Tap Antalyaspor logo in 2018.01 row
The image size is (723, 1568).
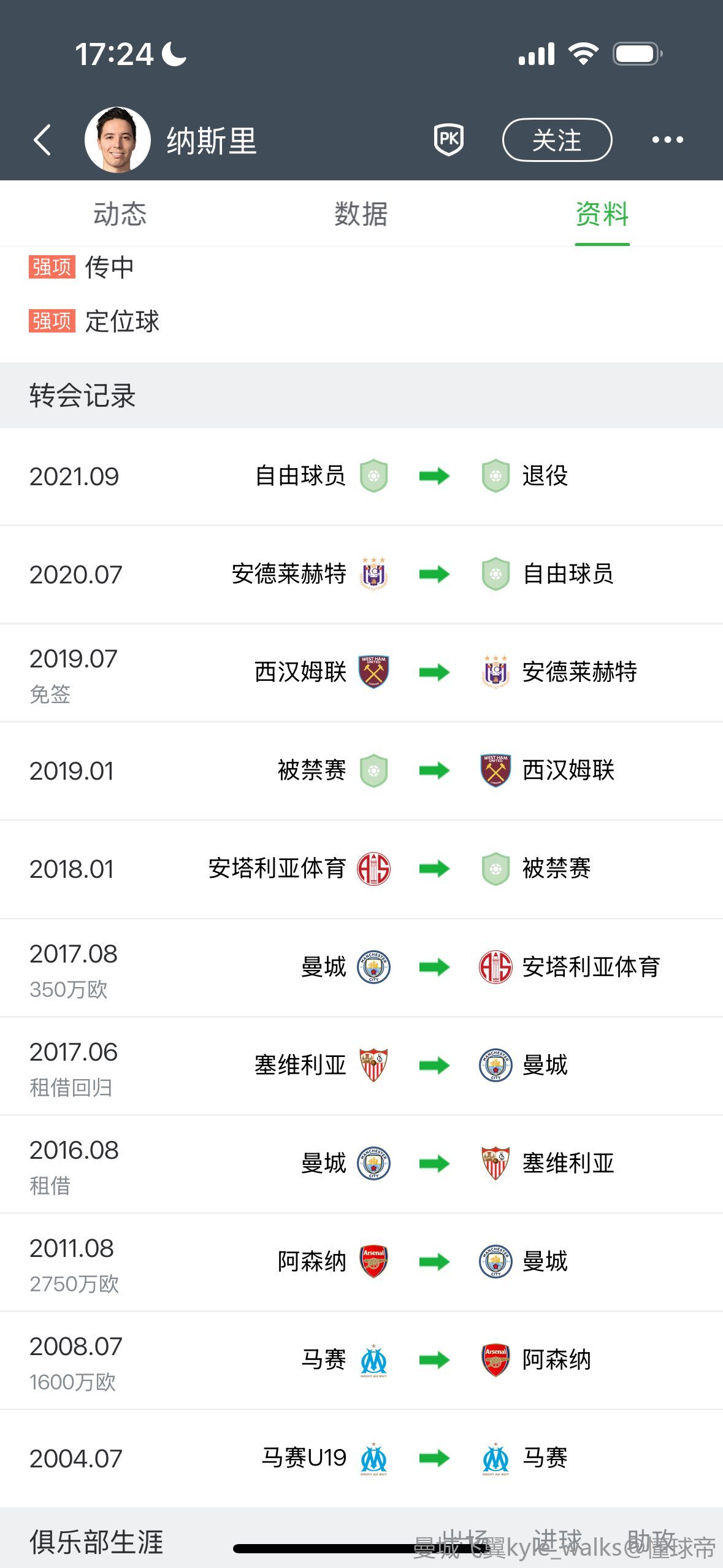click(373, 869)
